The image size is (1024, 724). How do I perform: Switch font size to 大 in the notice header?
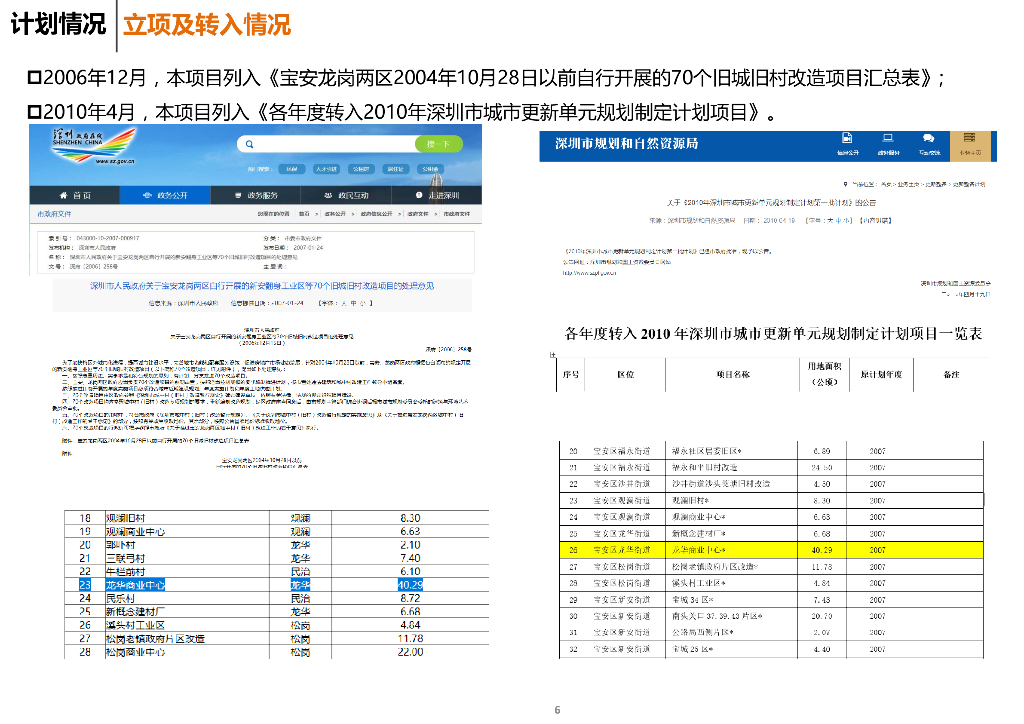(x=830, y=220)
